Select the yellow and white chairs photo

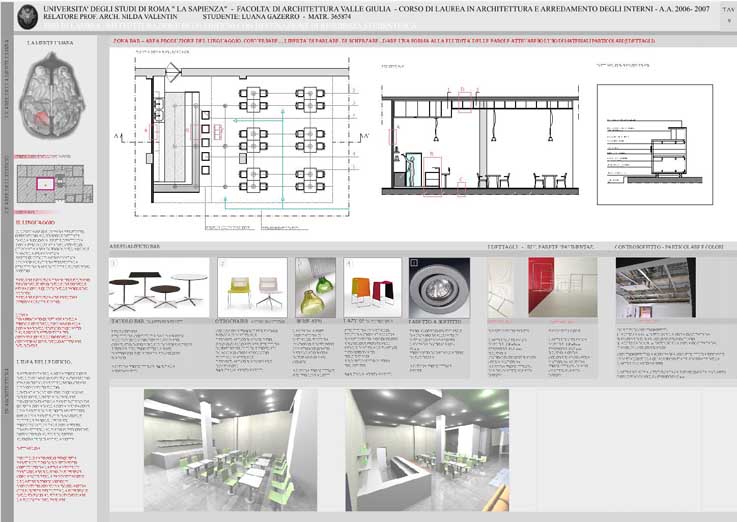point(252,287)
